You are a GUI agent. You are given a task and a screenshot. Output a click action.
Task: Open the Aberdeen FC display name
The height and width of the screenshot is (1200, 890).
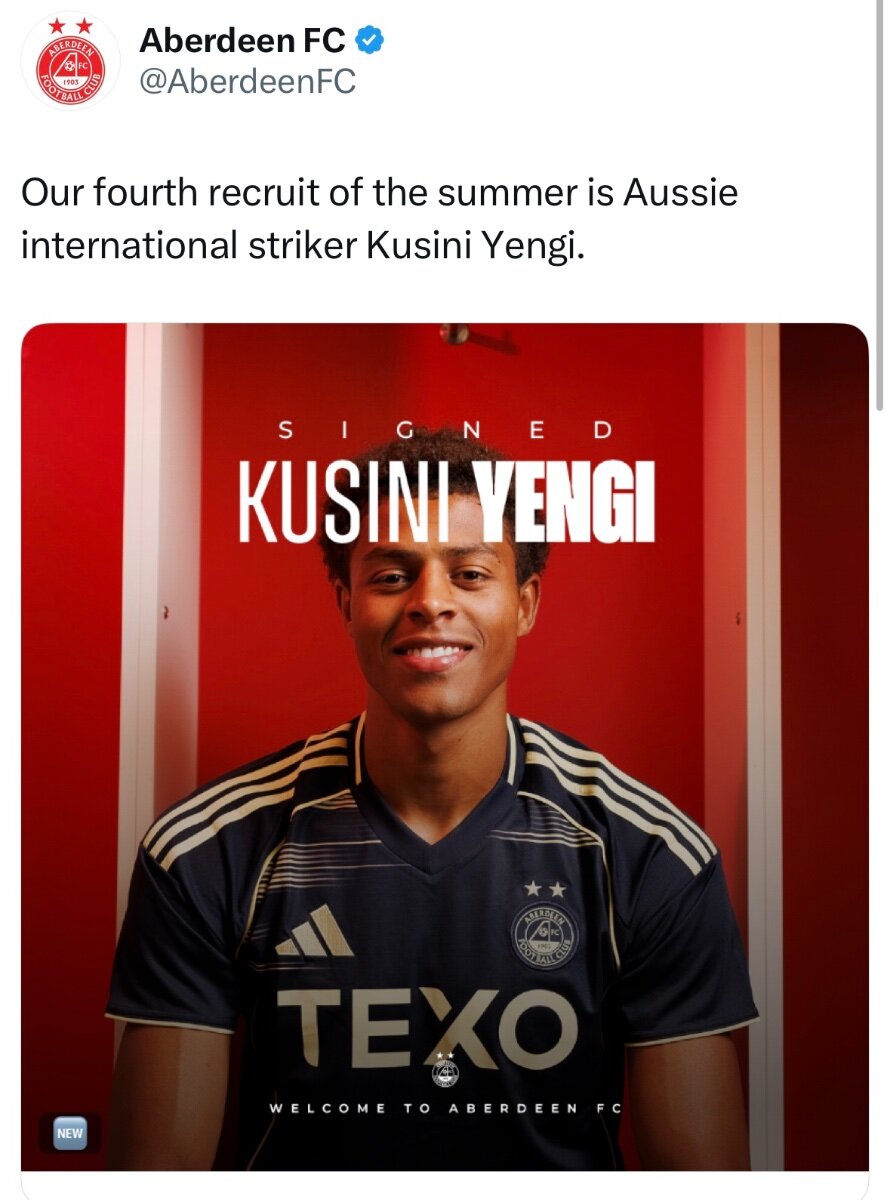(243, 41)
